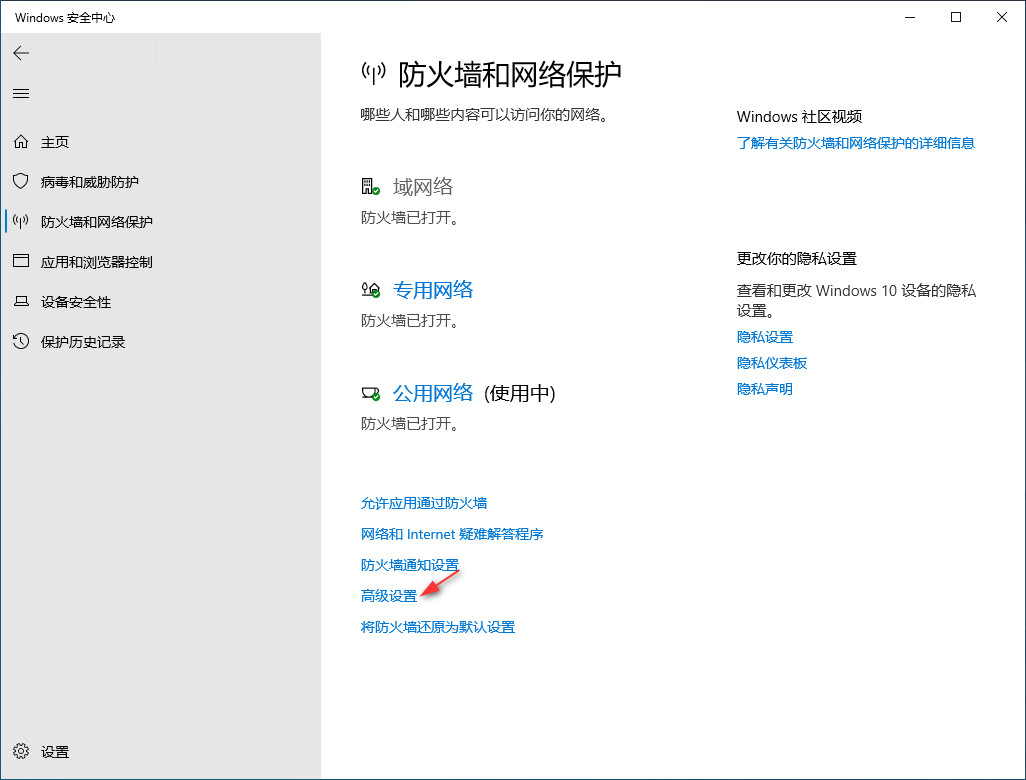Viewport: 1026px width, 780px height.
Task: Click 防火墙已打开 under 域网络
Action: [410, 218]
